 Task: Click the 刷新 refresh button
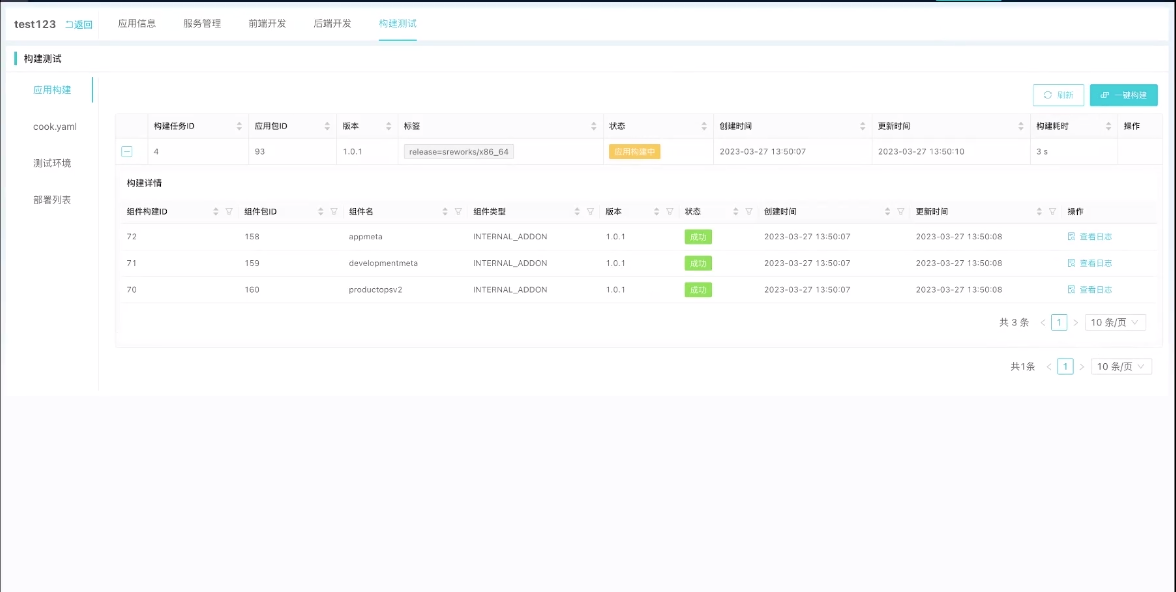pyautogui.click(x=1058, y=95)
